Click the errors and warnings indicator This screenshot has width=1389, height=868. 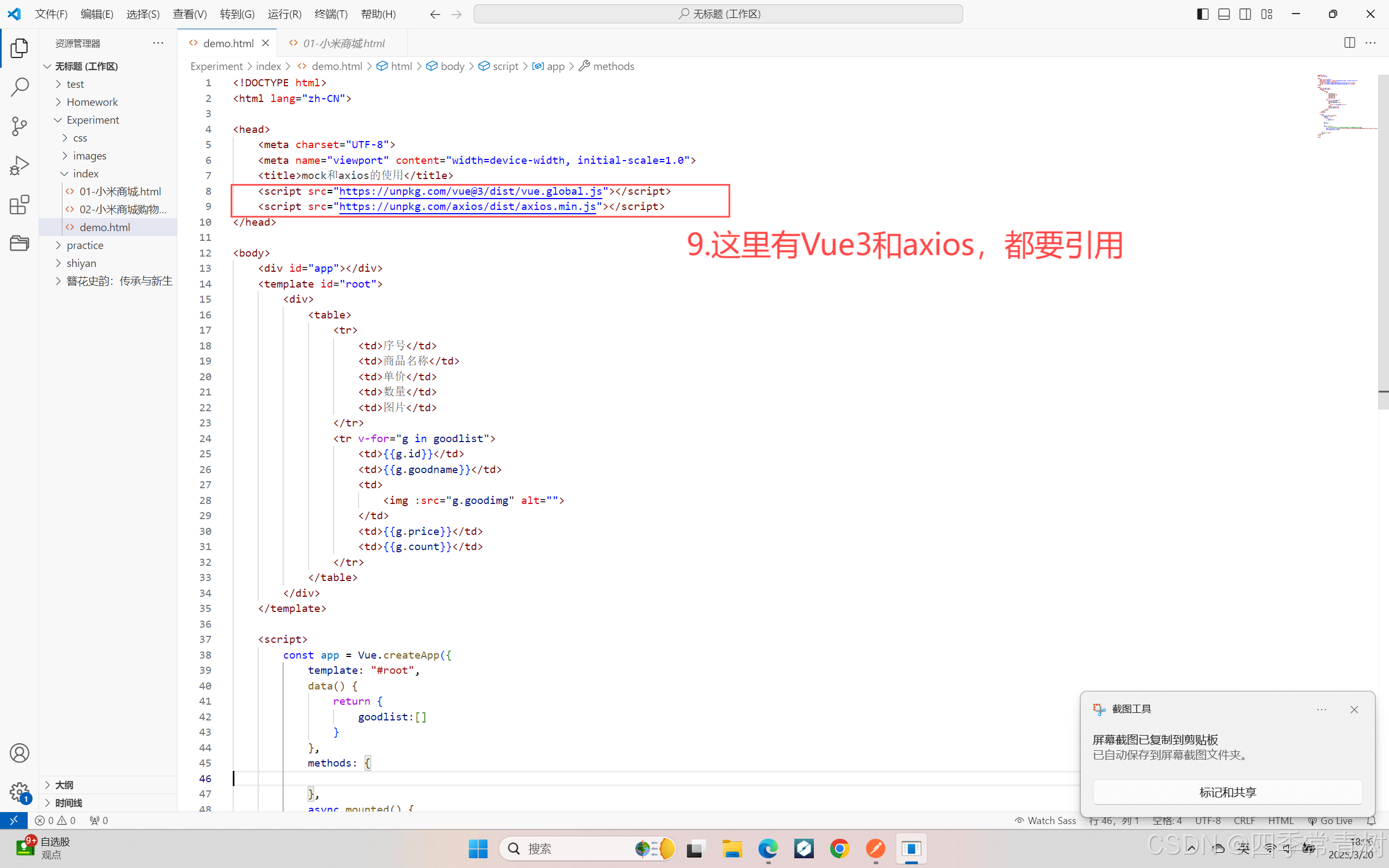coord(54,820)
